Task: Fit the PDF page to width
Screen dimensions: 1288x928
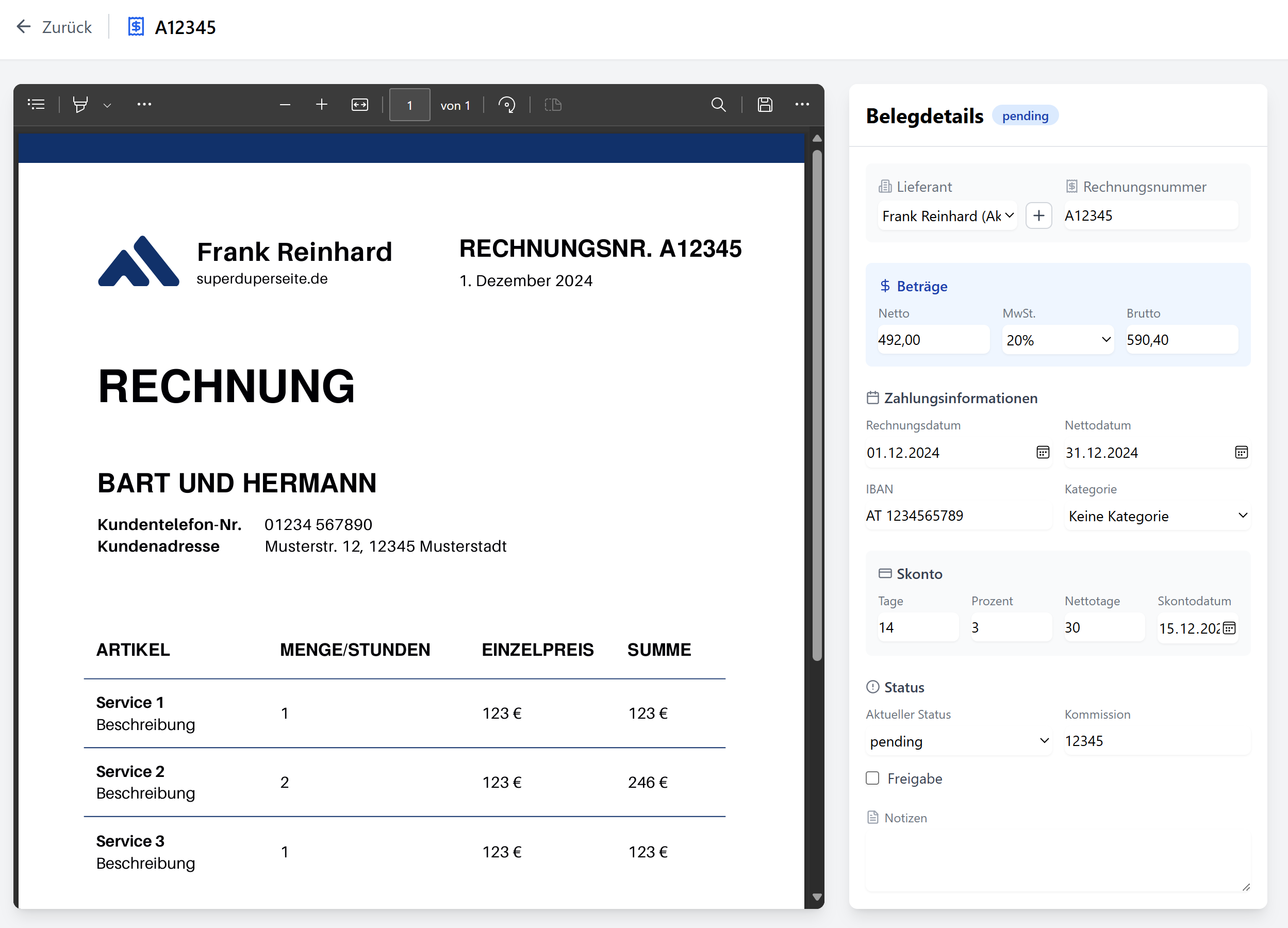Action: click(x=359, y=105)
